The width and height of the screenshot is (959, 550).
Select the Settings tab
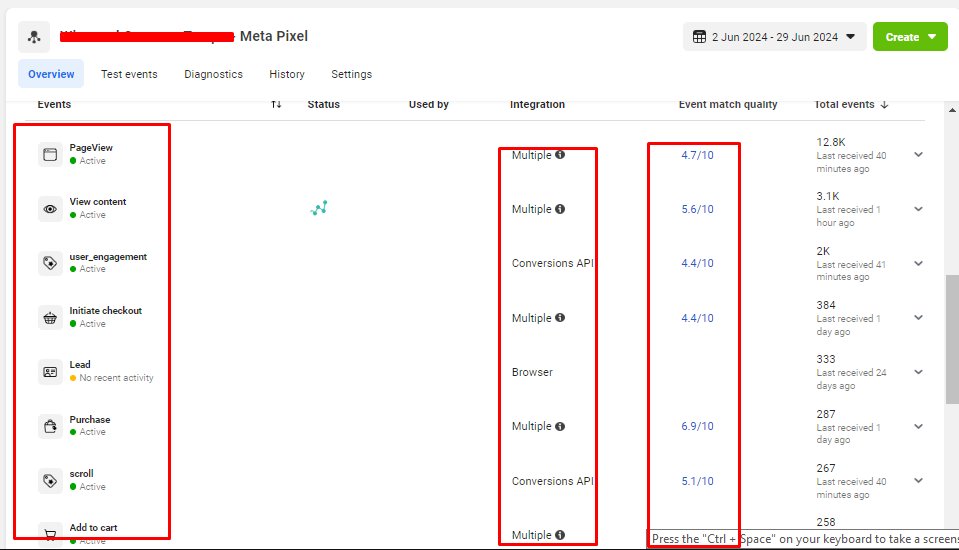(x=352, y=74)
